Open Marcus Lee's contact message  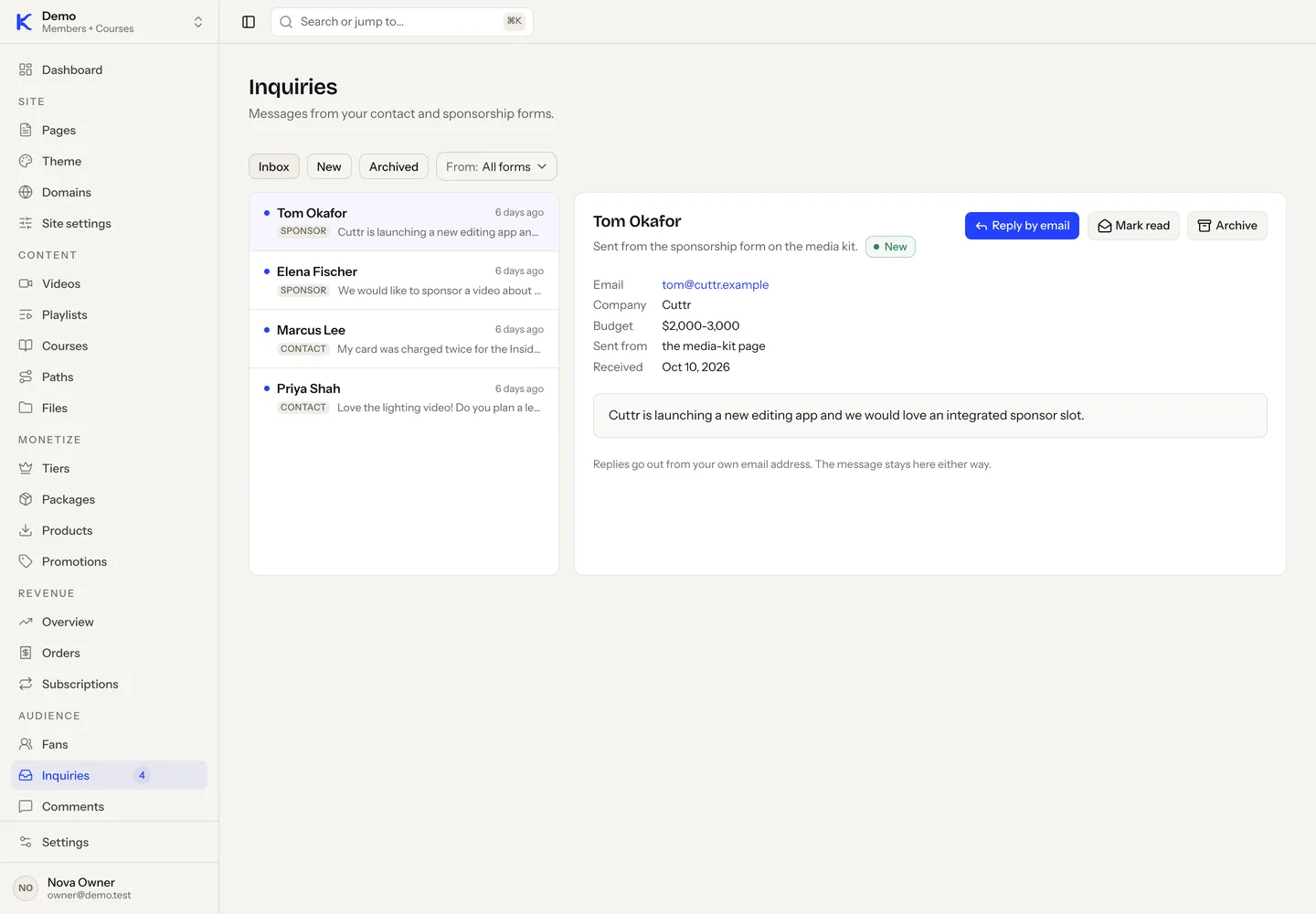click(x=404, y=339)
